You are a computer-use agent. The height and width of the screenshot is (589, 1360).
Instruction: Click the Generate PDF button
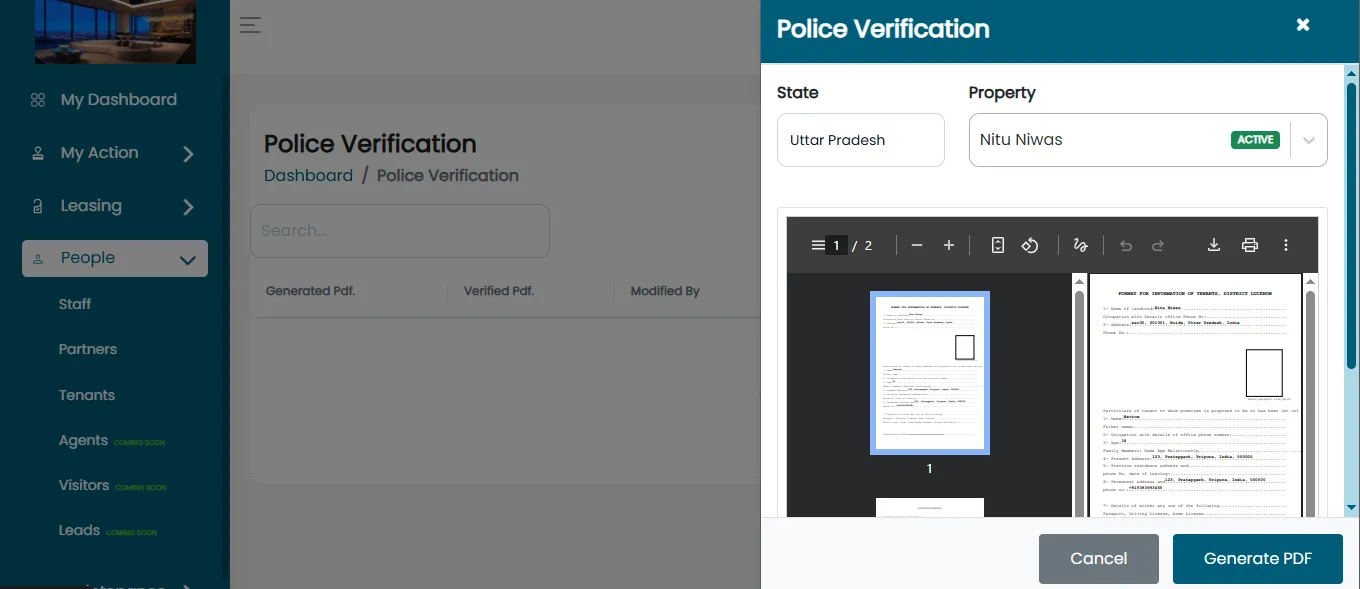(1258, 559)
